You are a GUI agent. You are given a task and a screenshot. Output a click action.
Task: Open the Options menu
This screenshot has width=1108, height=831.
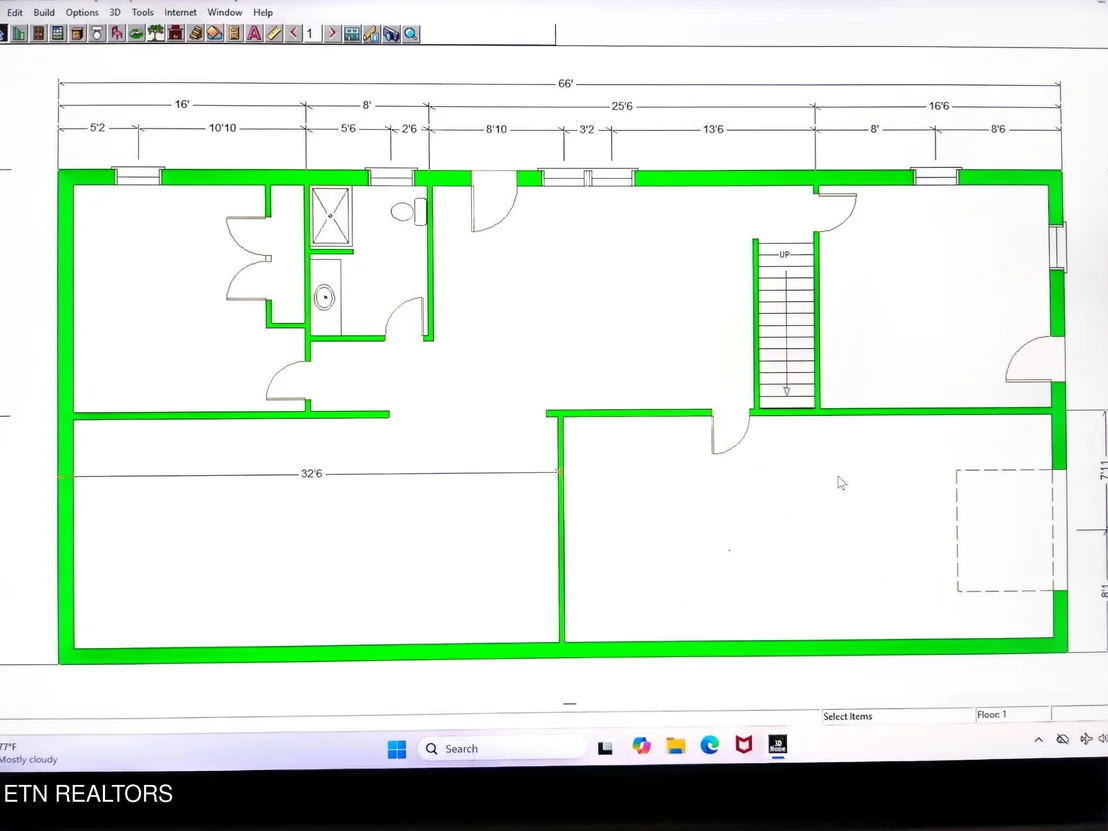click(x=82, y=12)
